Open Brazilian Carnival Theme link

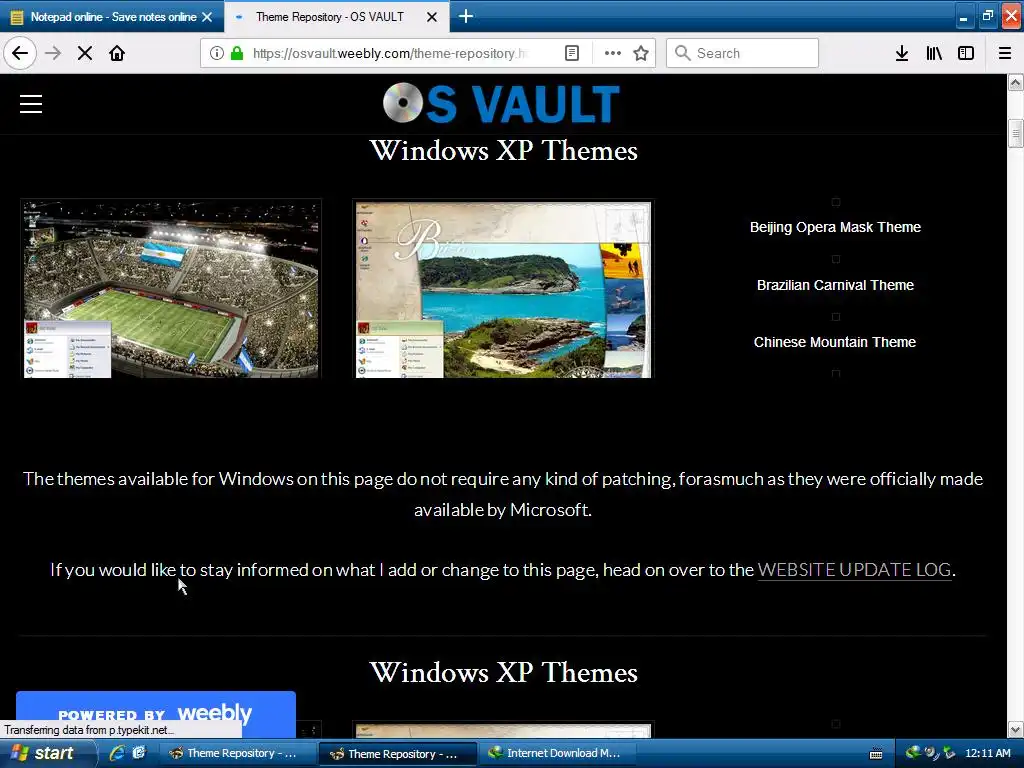point(835,285)
